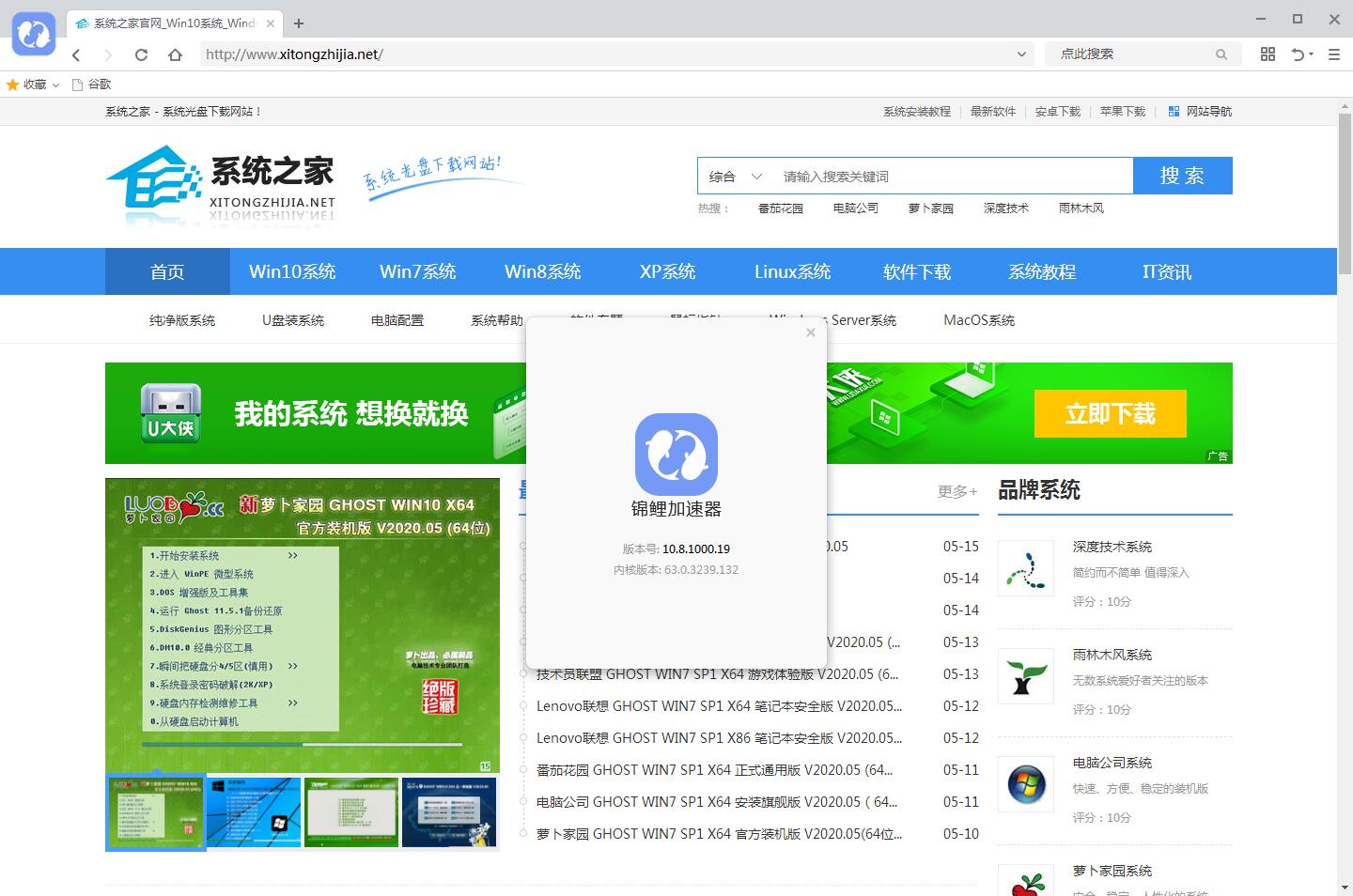Open the 谷歌 bookmark in favorites bar
This screenshot has width=1353, height=896.
pos(92,85)
